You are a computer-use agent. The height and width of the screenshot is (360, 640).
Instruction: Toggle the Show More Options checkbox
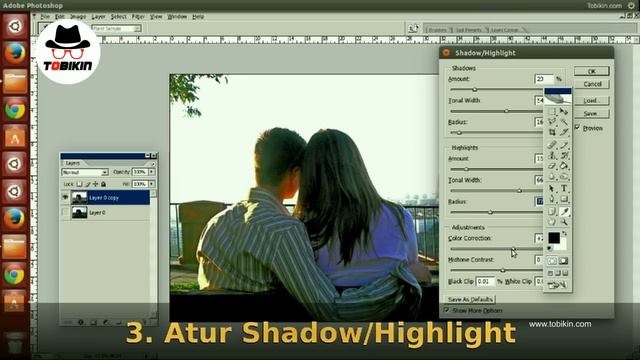click(447, 310)
